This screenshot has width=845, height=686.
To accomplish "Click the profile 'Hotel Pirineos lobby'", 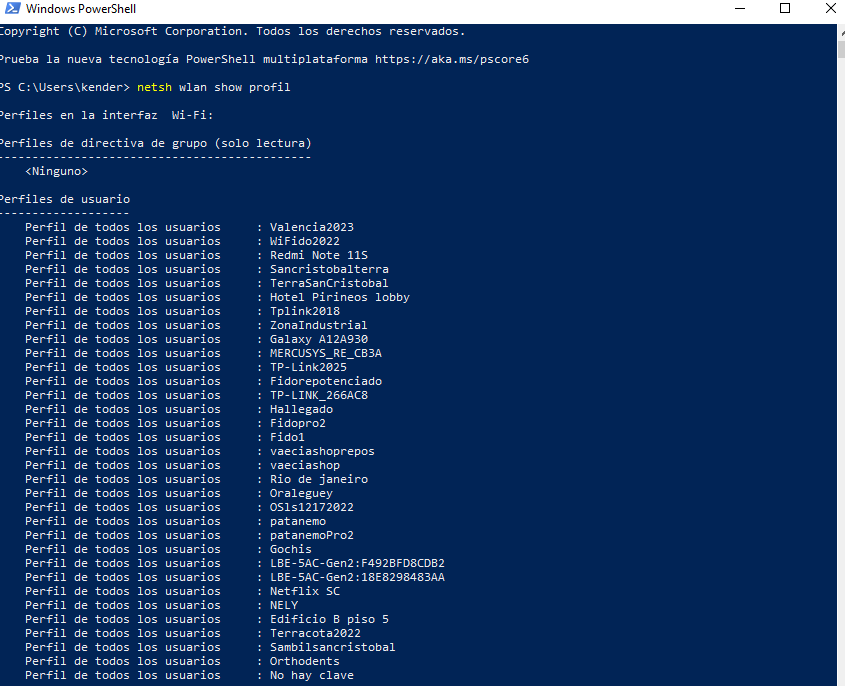I will pos(340,297).
